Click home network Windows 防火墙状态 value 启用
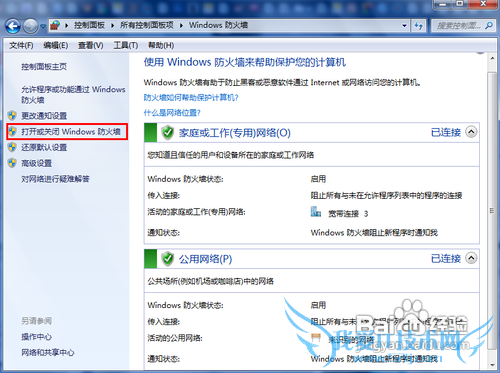The image size is (500, 373). tap(318, 179)
